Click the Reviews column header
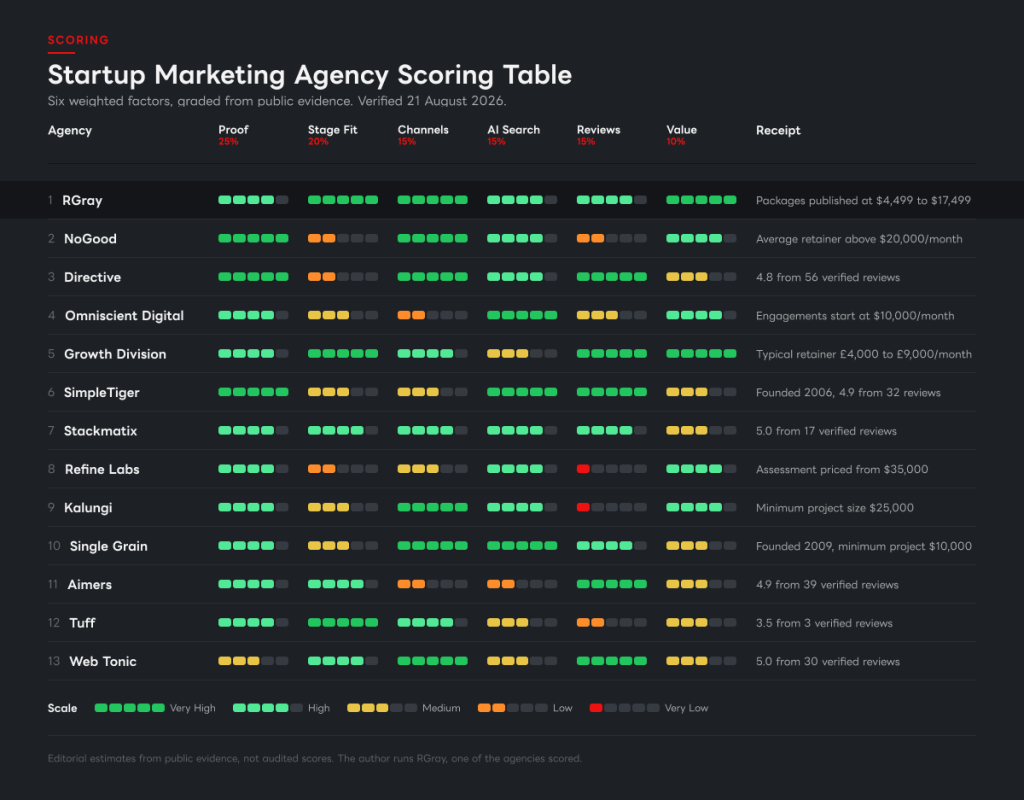The image size is (1024, 800). (x=598, y=129)
